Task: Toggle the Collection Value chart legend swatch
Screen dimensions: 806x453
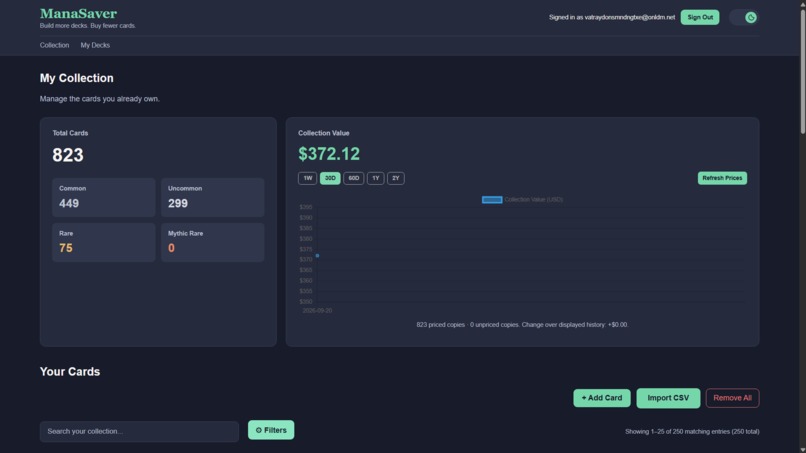Action: pos(492,200)
